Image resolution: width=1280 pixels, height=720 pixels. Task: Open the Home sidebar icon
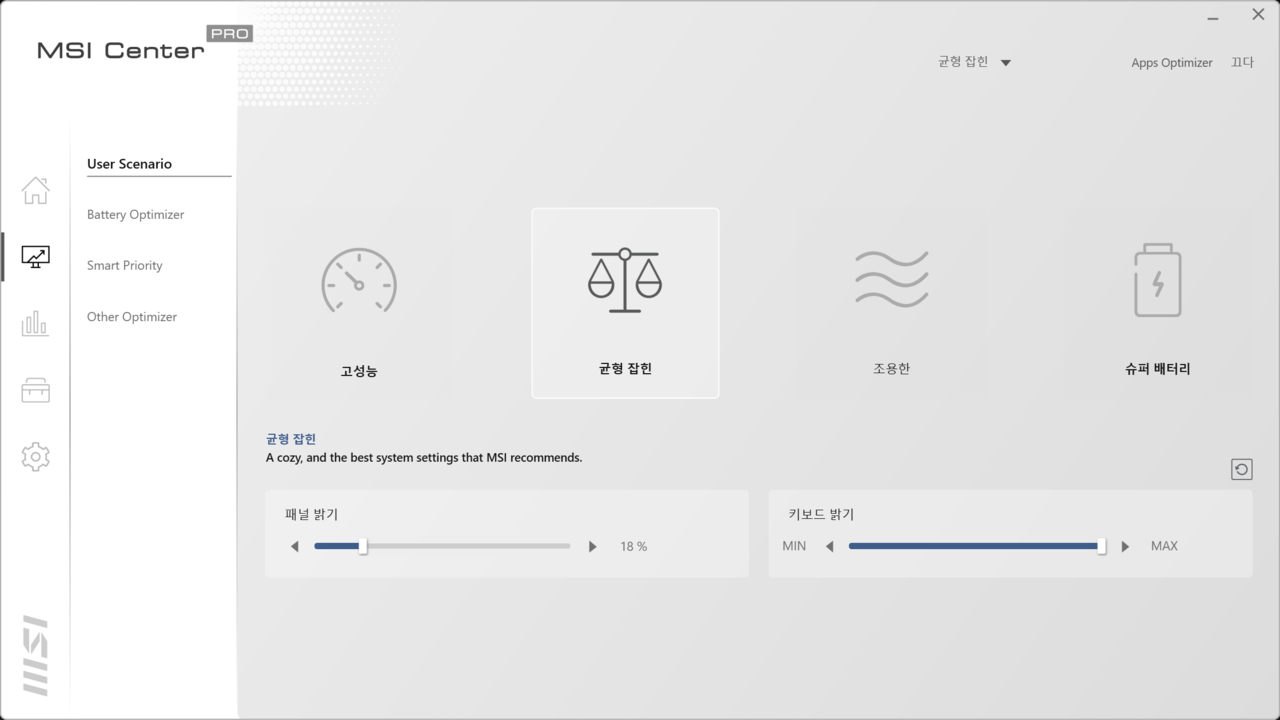35,190
